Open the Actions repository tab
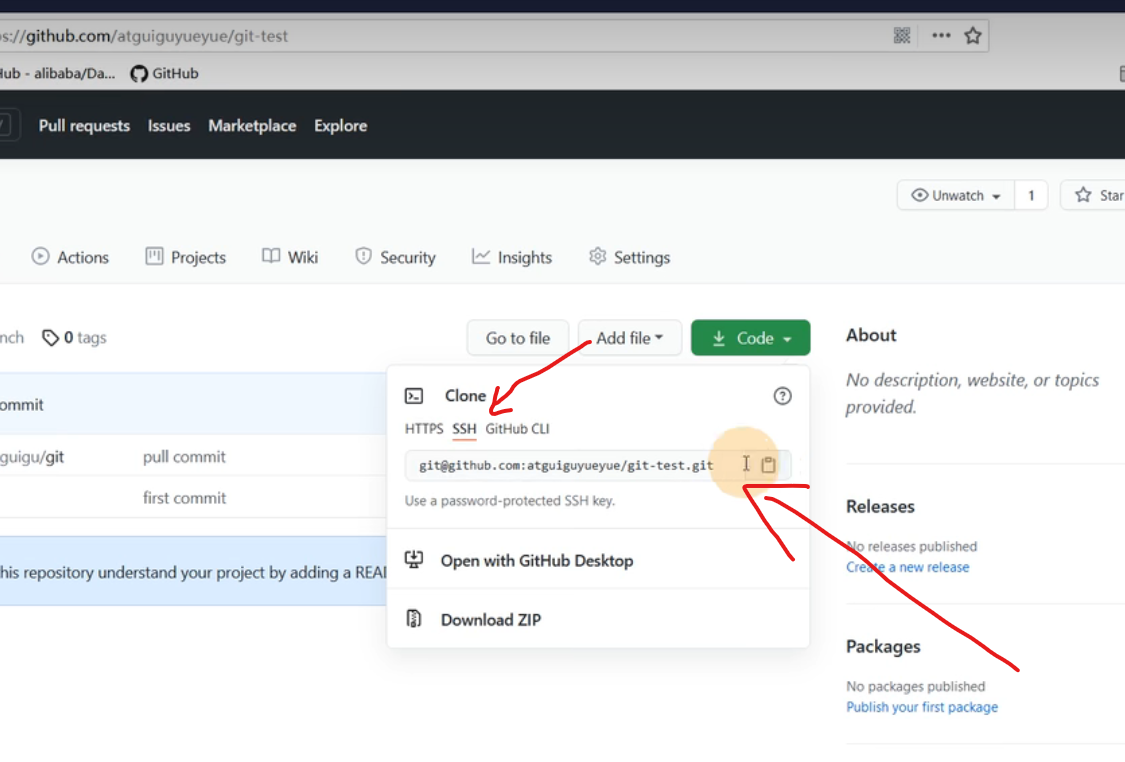This screenshot has height=762, width=1125. pyautogui.click(x=70, y=257)
